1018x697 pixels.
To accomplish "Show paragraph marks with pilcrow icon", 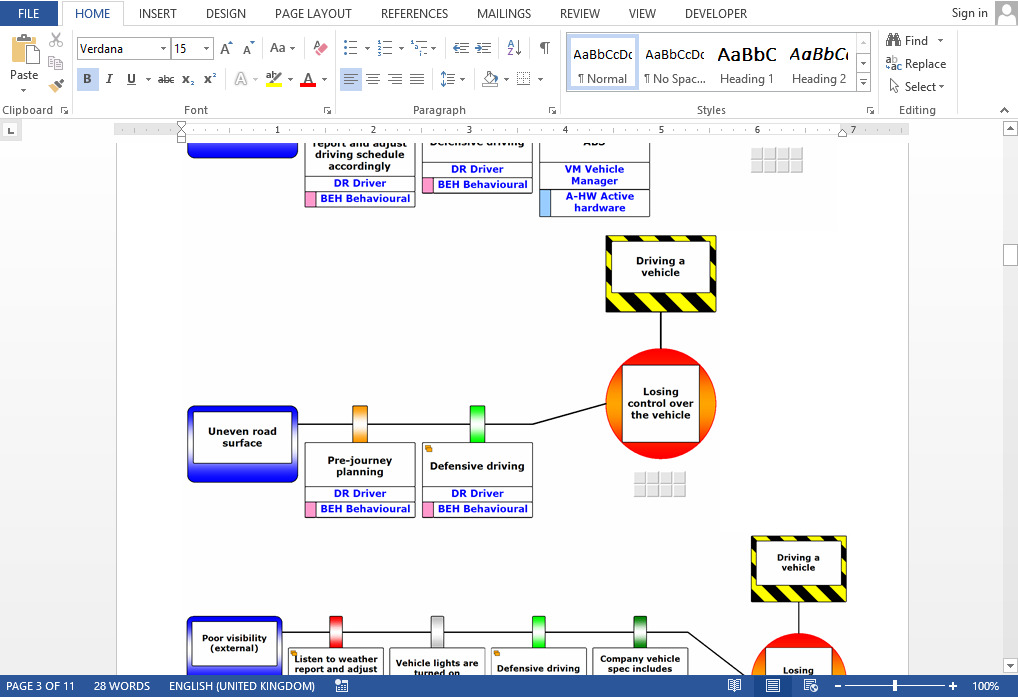I will click(x=544, y=48).
